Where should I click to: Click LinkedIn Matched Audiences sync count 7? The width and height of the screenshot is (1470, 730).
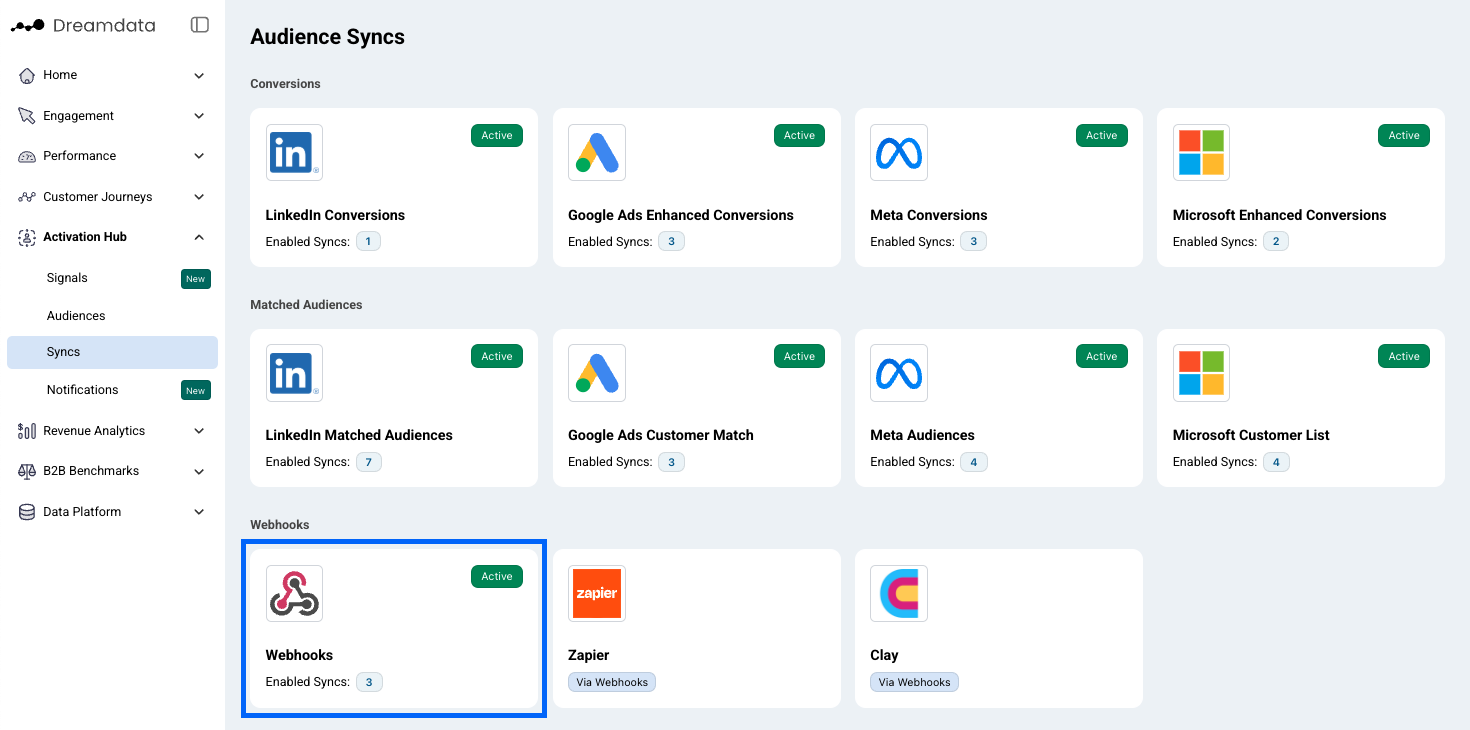[x=369, y=462]
